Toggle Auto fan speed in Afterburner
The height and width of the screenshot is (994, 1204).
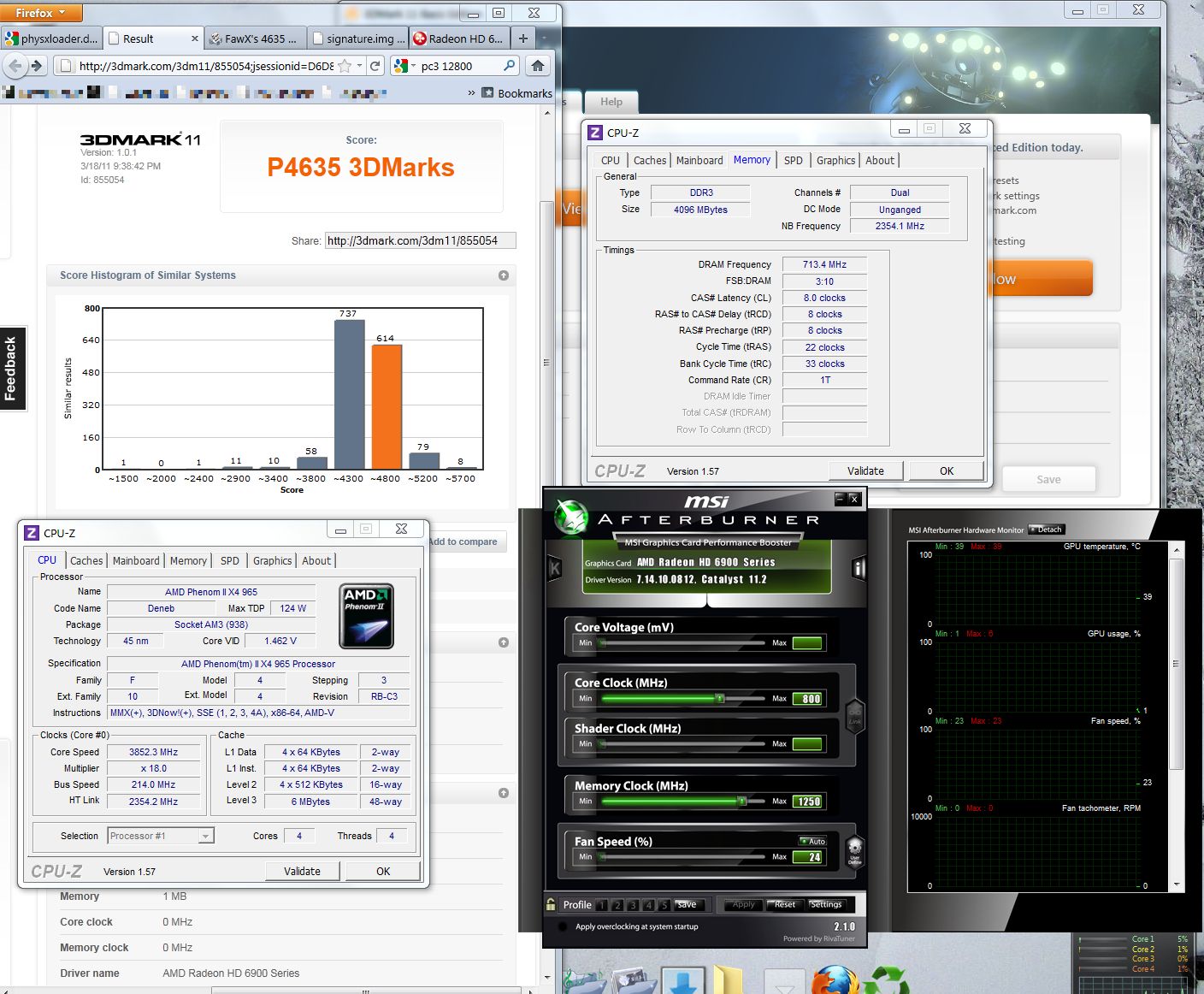click(x=812, y=841)
